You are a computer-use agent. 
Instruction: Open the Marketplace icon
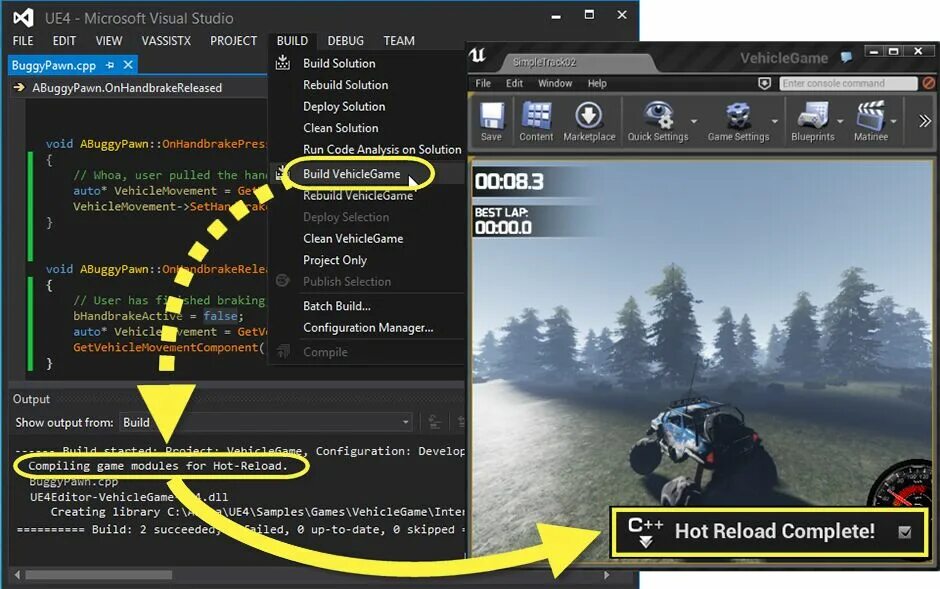589,122
